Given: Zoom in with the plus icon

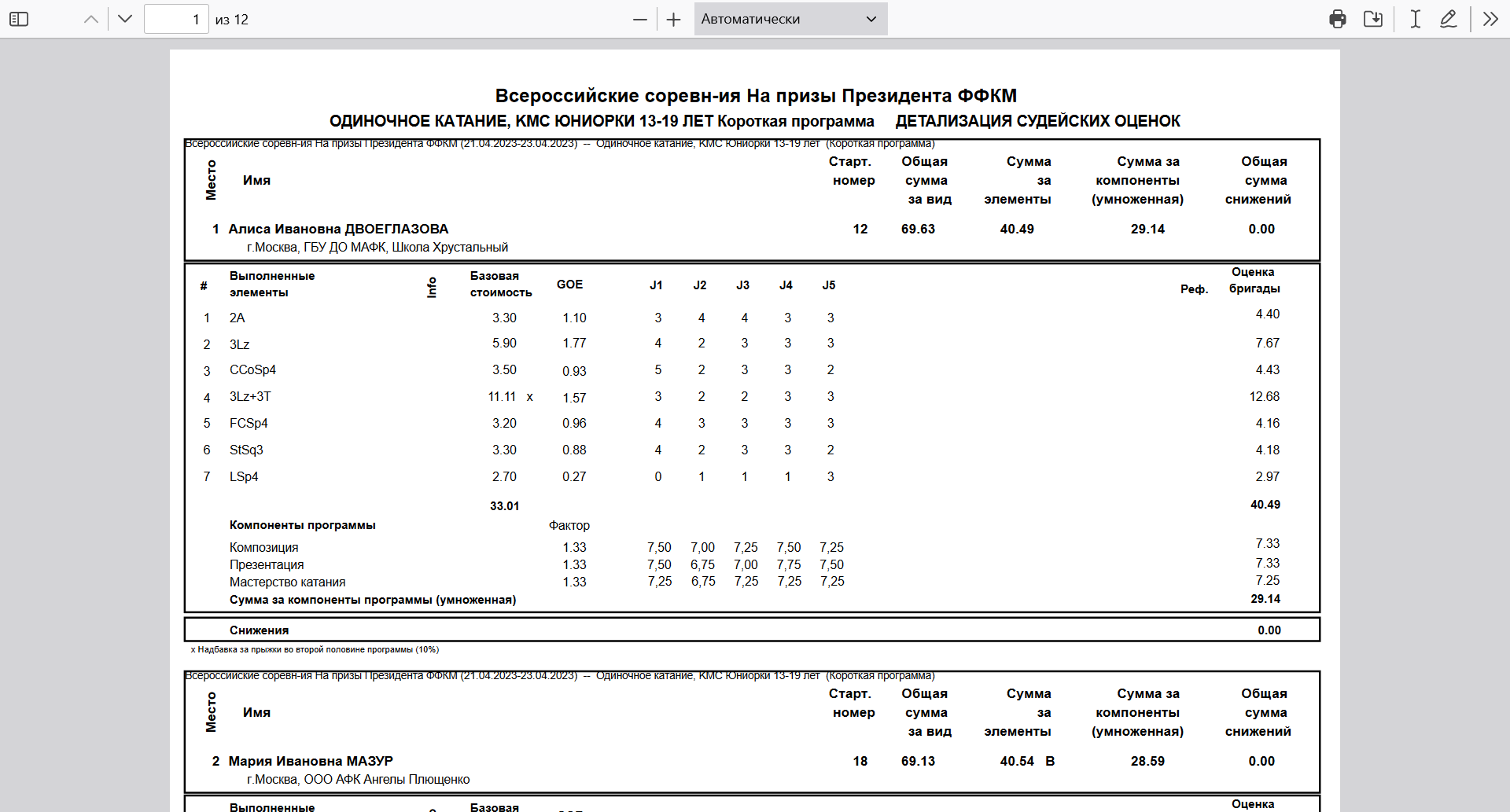Looking at the screenshot, I should click(673, 19).
